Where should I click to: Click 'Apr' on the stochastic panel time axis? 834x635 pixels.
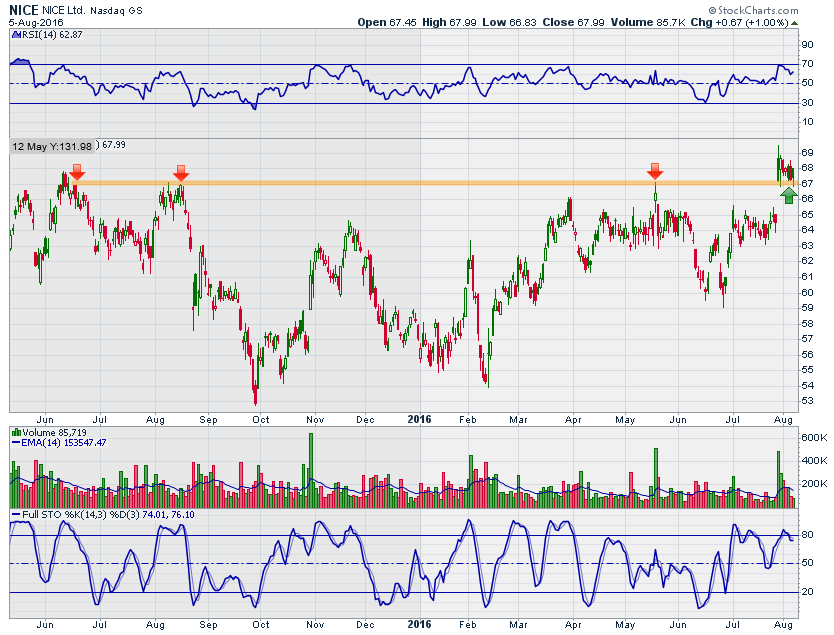click(x=573, y=625)
